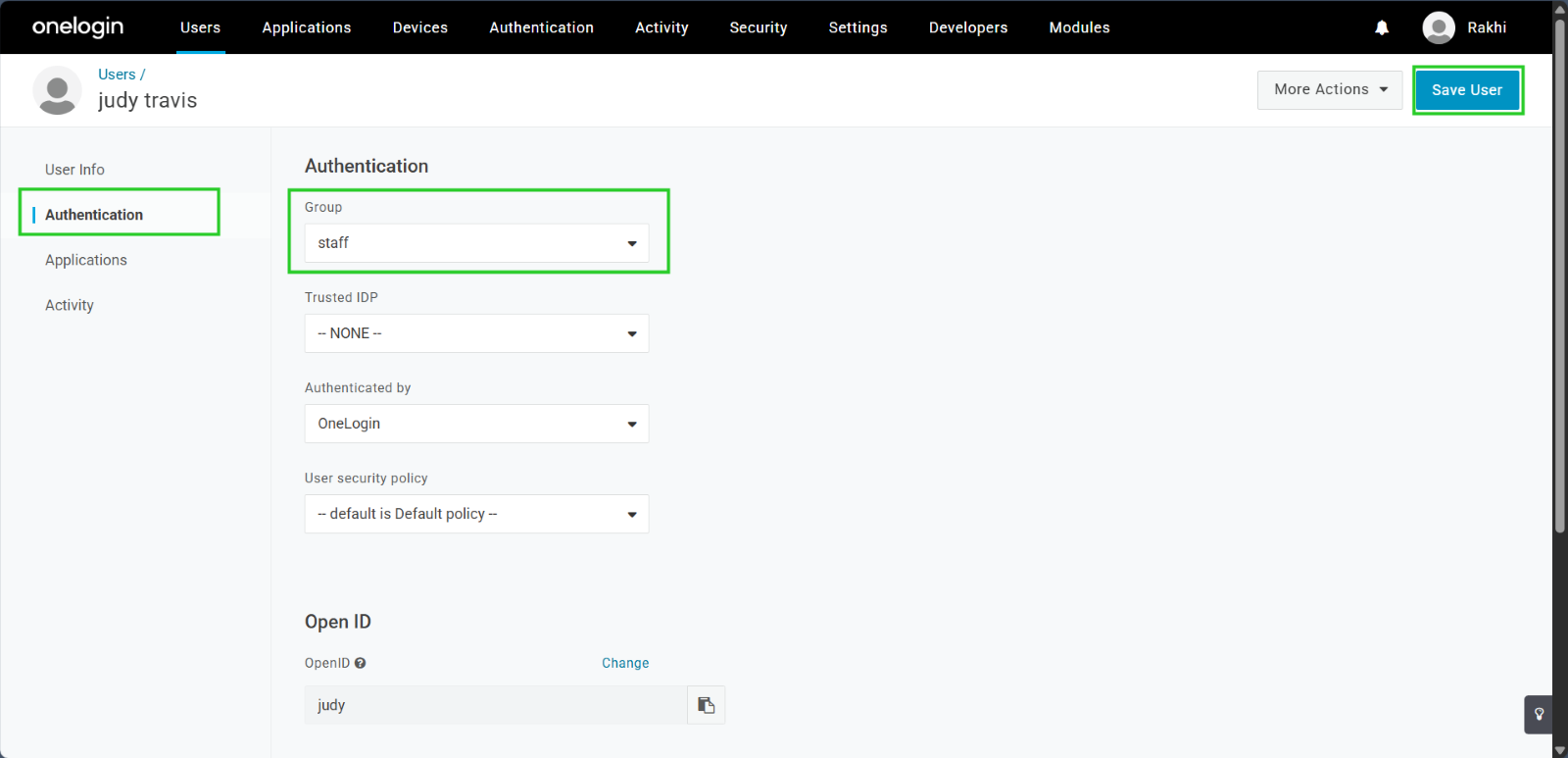This screenshot has height=758, width=1568.
Task: Open the Trusted IDP dropdown
Action: click(476, 333)
